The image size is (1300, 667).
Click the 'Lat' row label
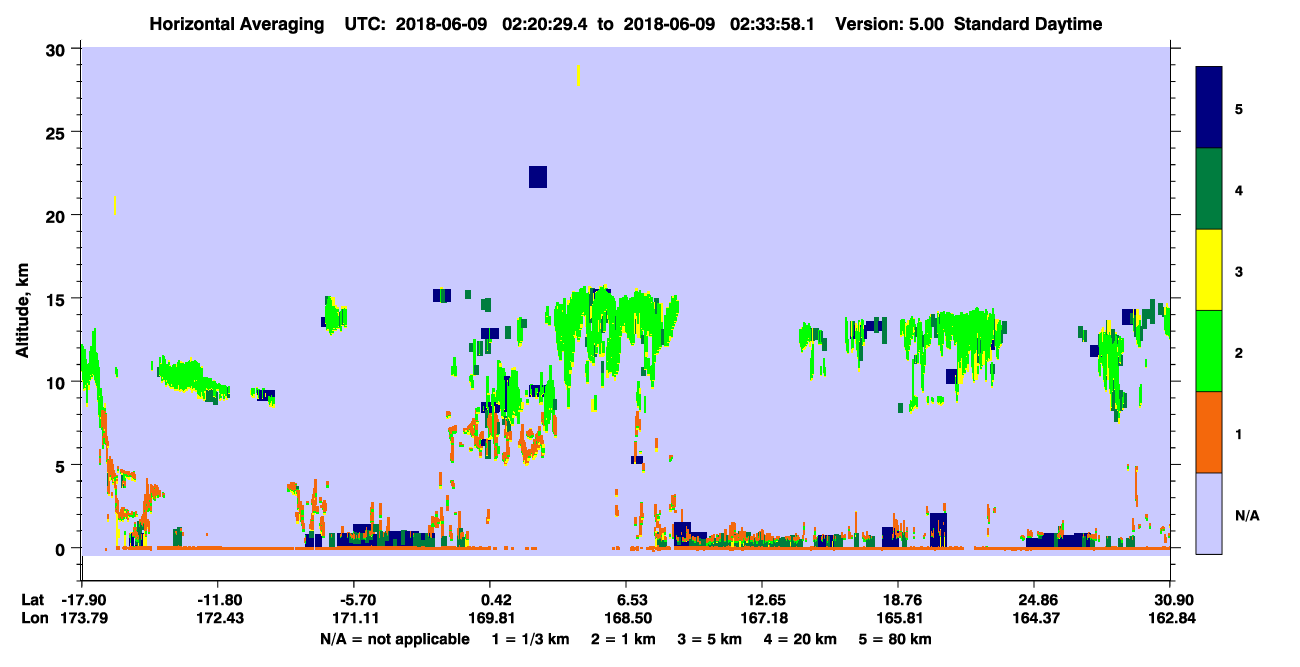coord(33,600)
